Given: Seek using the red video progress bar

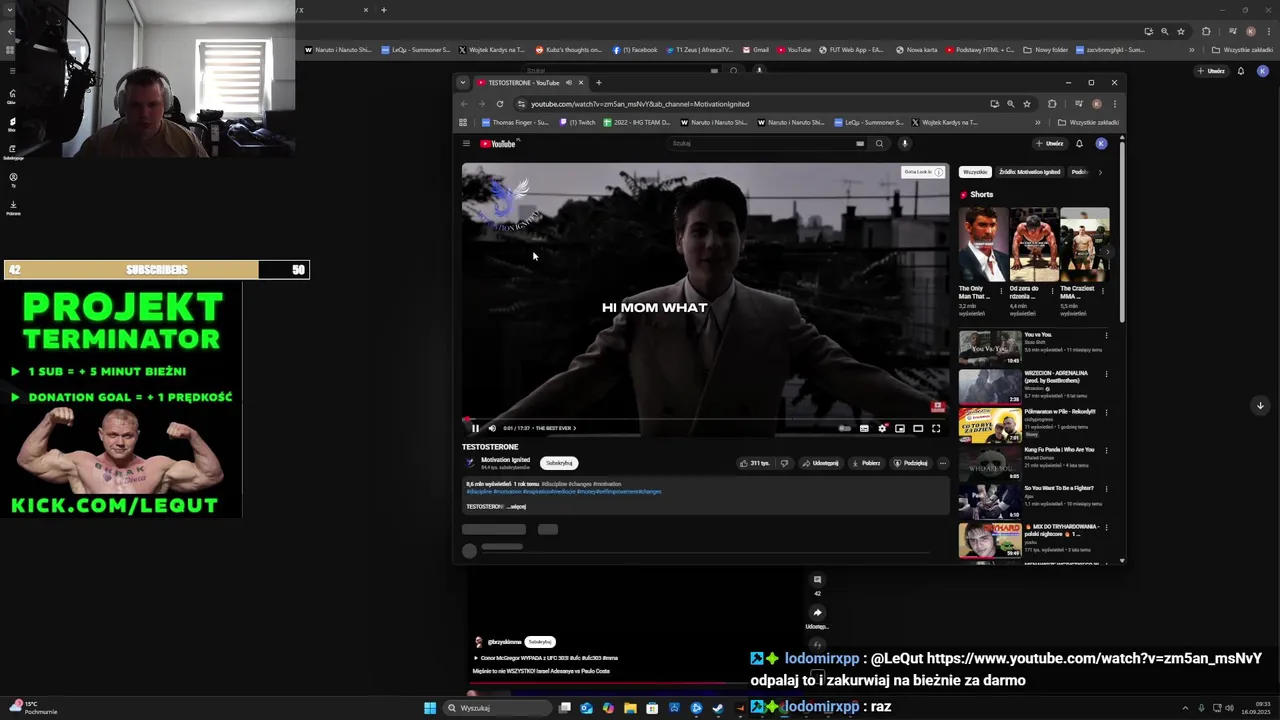Looking at the screenshot, I should 705,419.
